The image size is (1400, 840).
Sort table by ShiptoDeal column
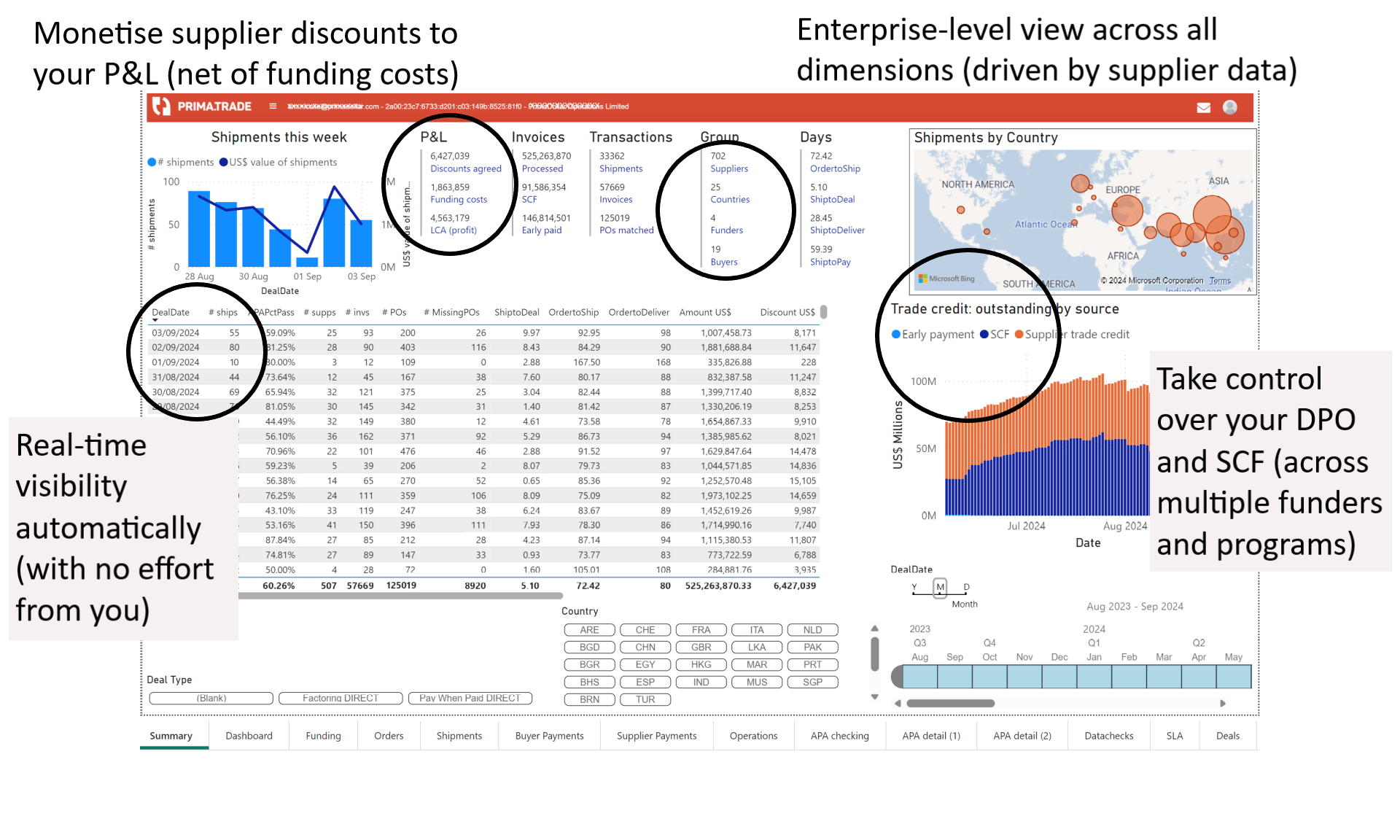516,312
